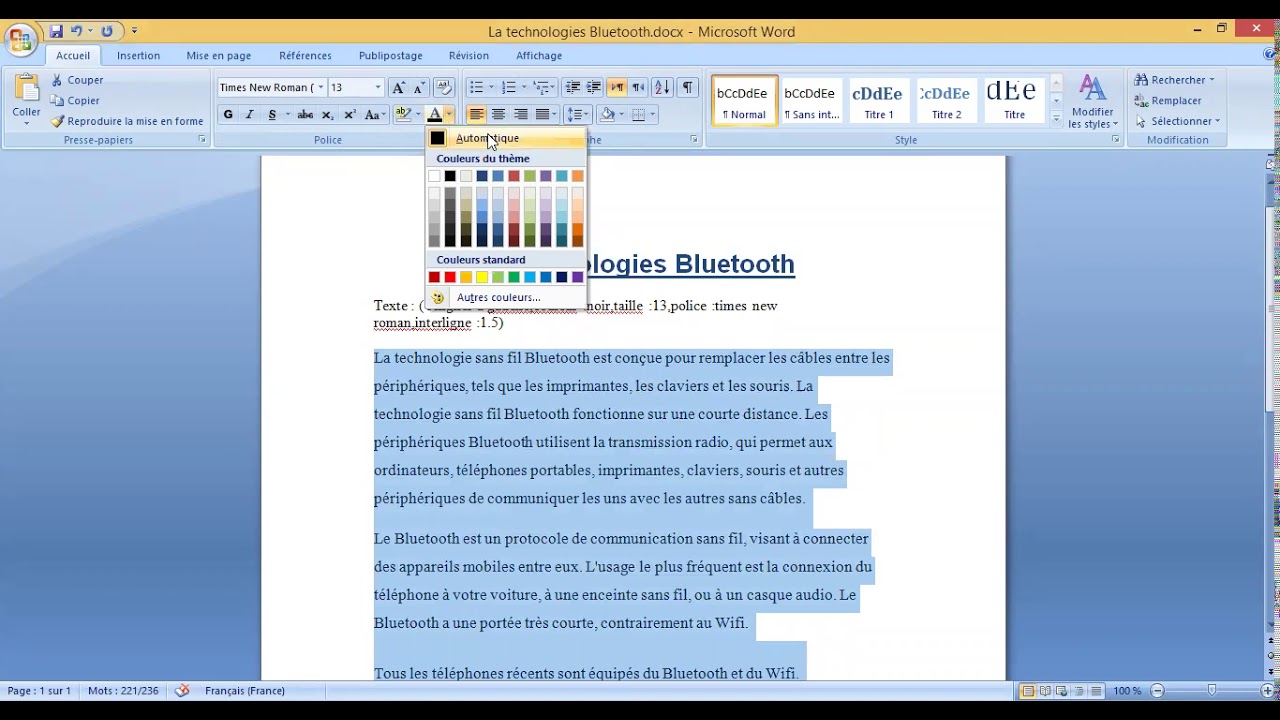The height and width of the screenshot is (720, 1280).
Task: Set right-to-left text direction
Action: click(638, 87)
